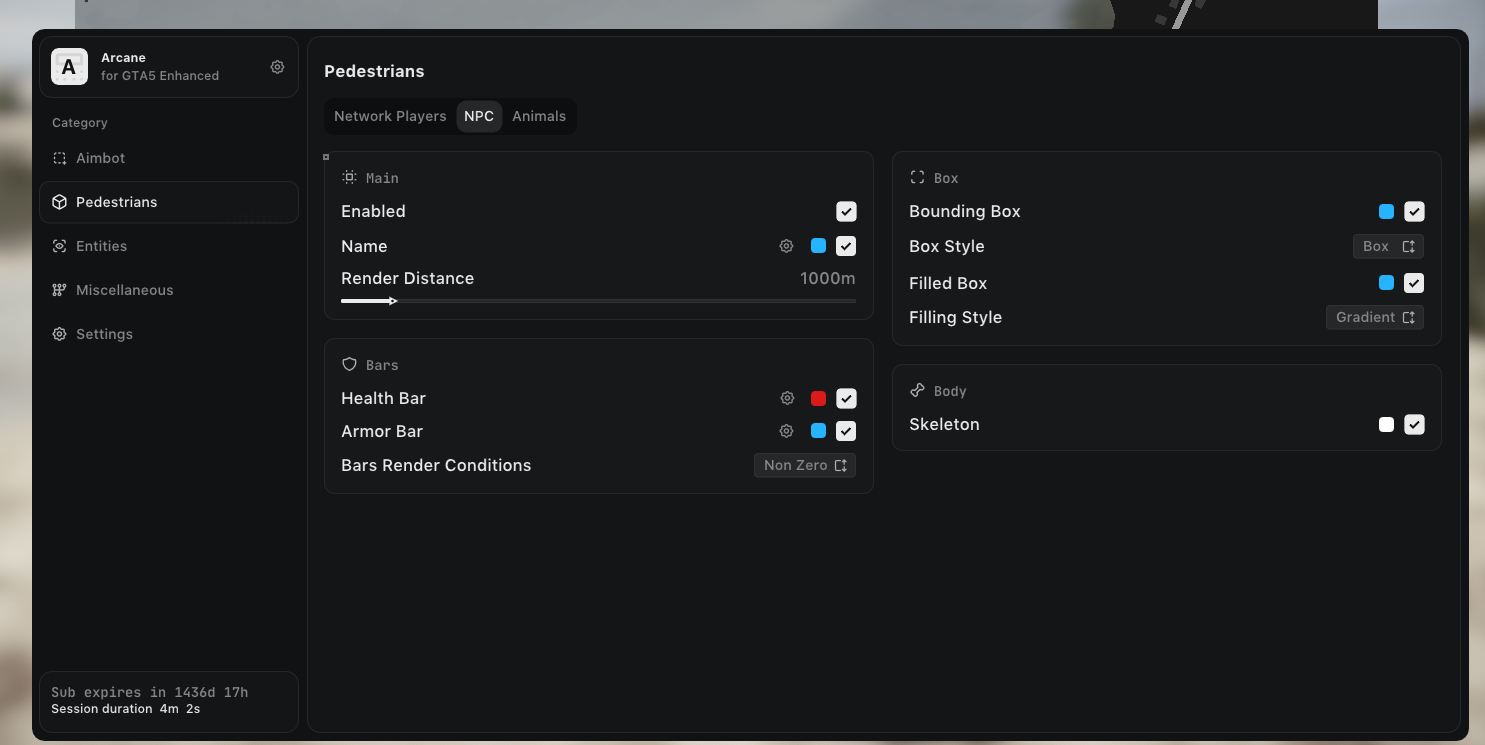Click the Entities sidebar icon
Viewport: 1485px width, 745px height.
[x=59, y=246]
